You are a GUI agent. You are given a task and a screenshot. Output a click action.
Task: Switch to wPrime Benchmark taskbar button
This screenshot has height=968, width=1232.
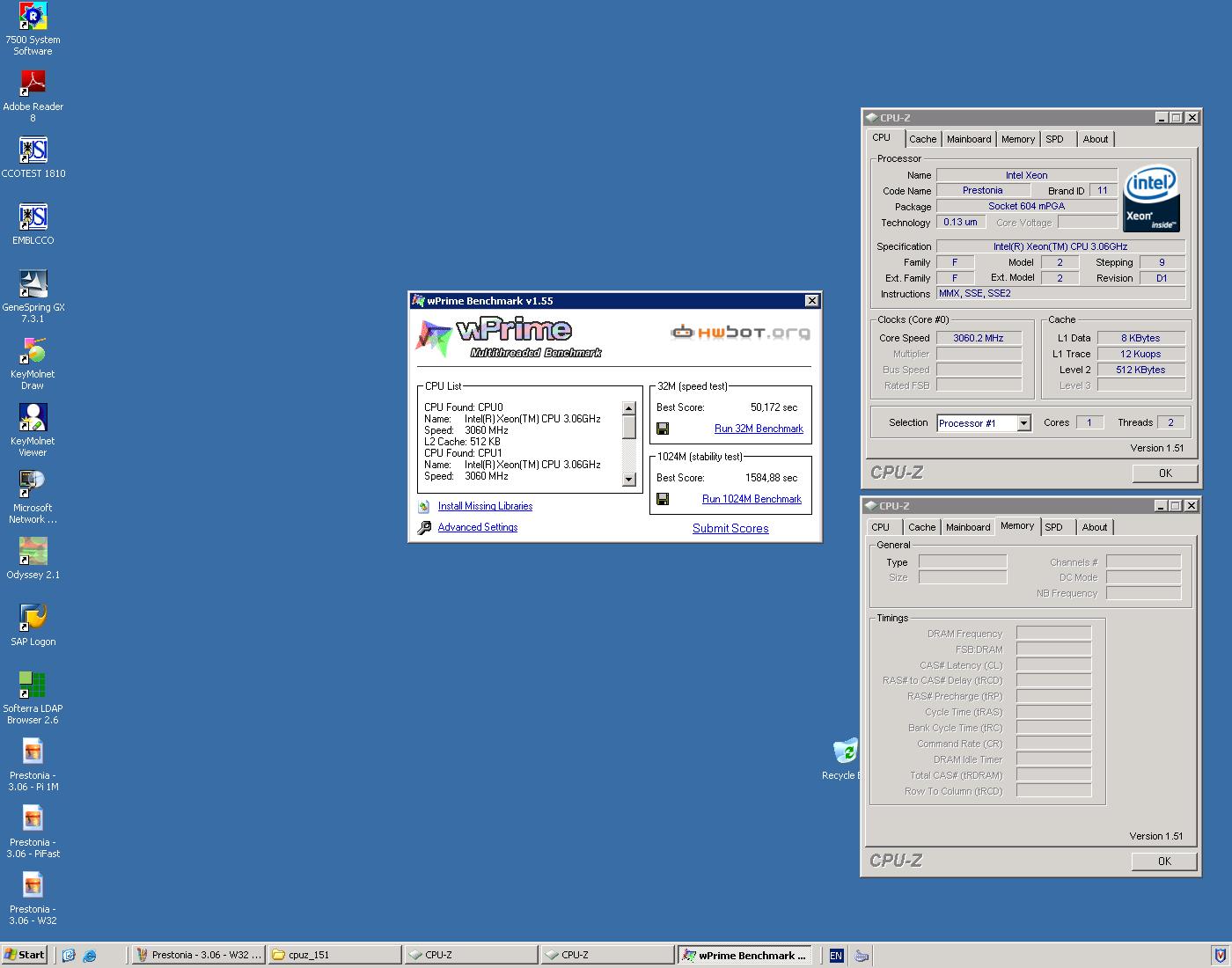point(744,955)
